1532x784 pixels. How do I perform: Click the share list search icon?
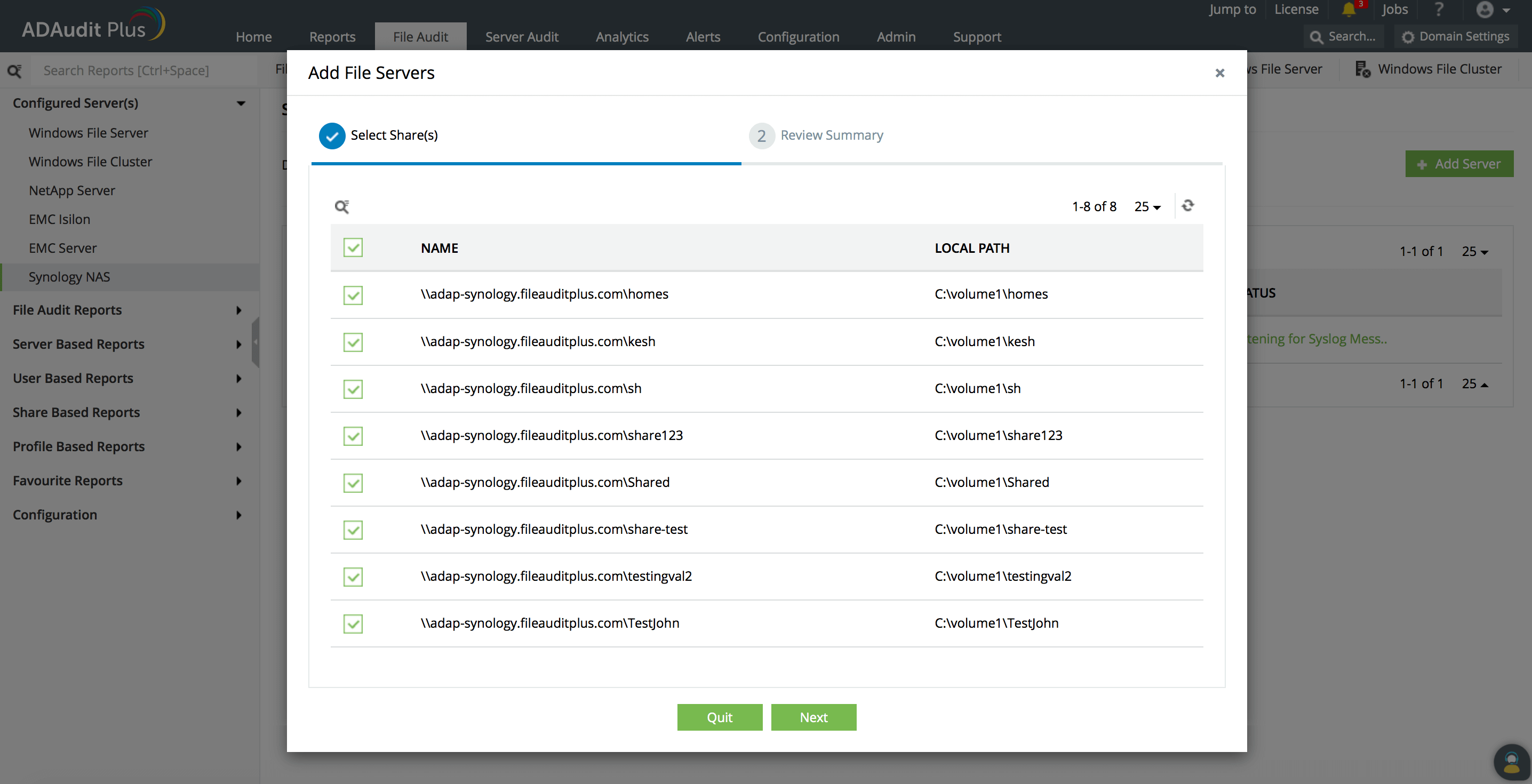pyautogui.click(x=342, y=206)
